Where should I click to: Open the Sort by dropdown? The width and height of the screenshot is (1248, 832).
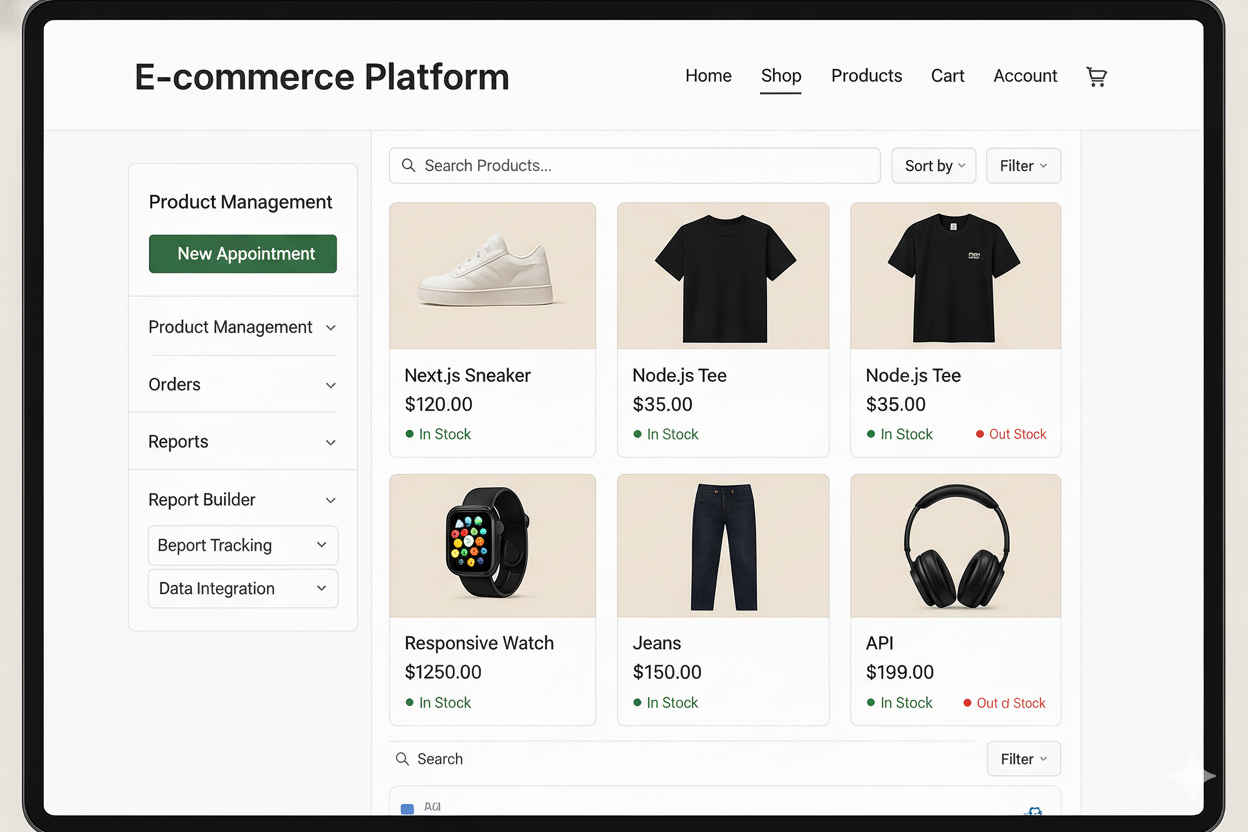[x=933, y=165]
